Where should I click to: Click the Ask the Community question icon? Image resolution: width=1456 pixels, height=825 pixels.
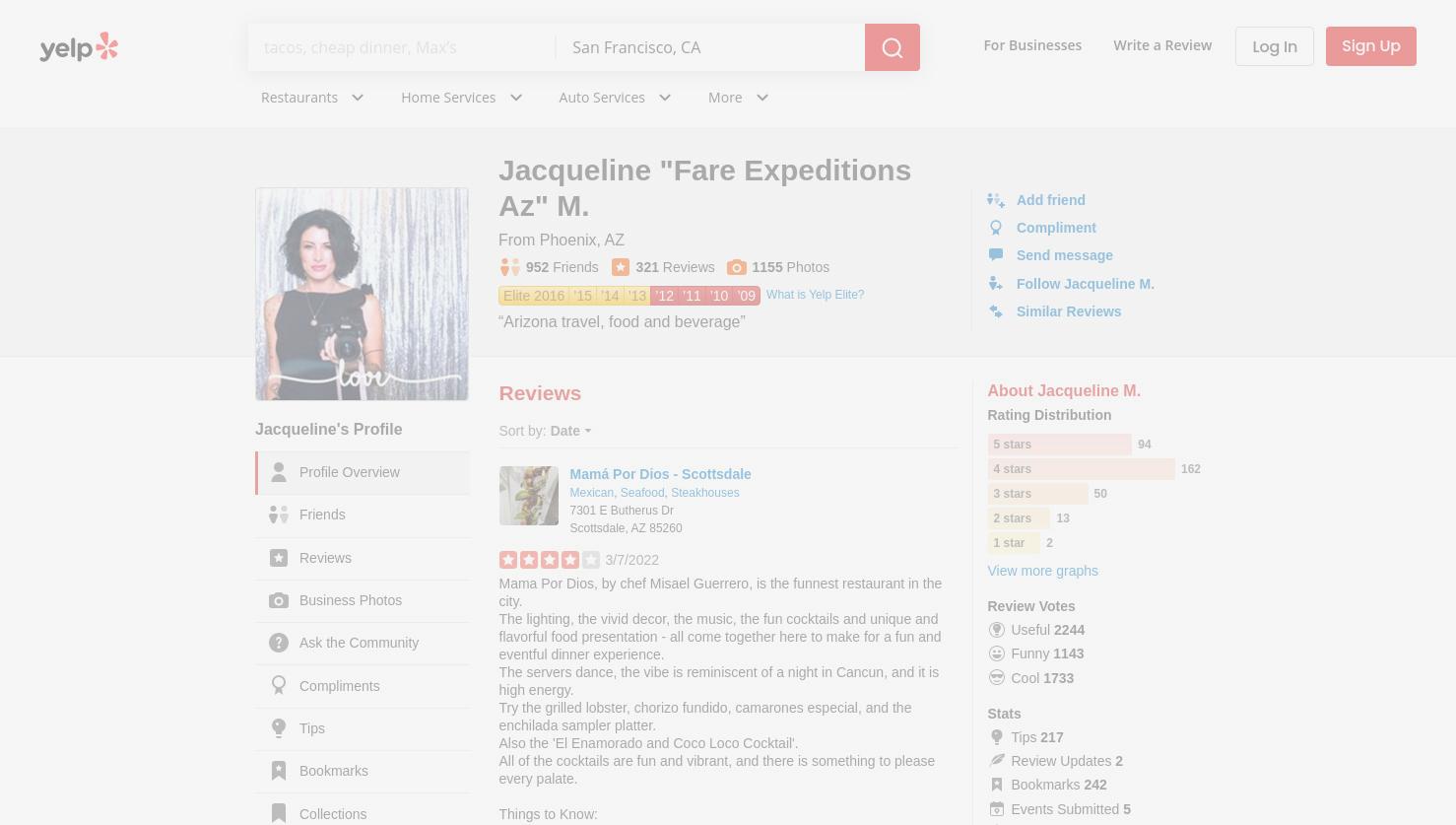(279, 643)
